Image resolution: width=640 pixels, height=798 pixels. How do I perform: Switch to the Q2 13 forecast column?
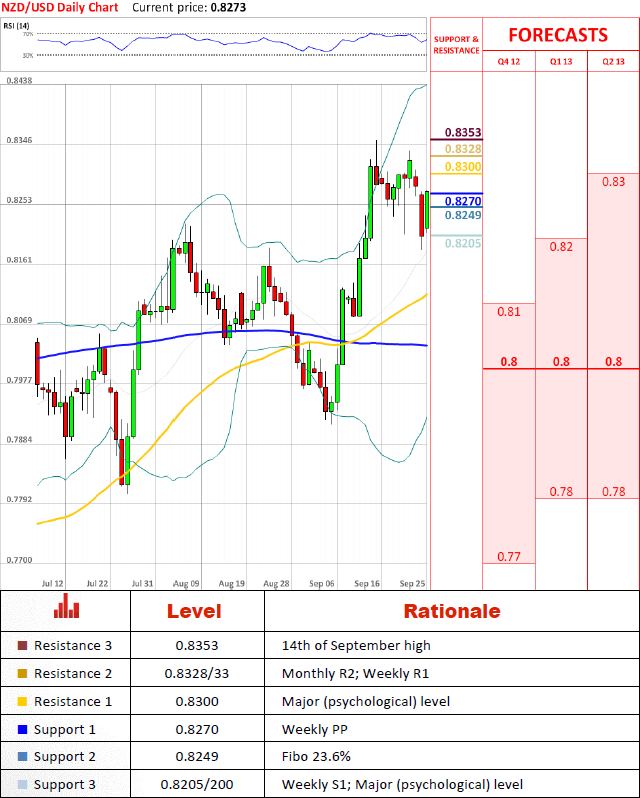(613, 62)
